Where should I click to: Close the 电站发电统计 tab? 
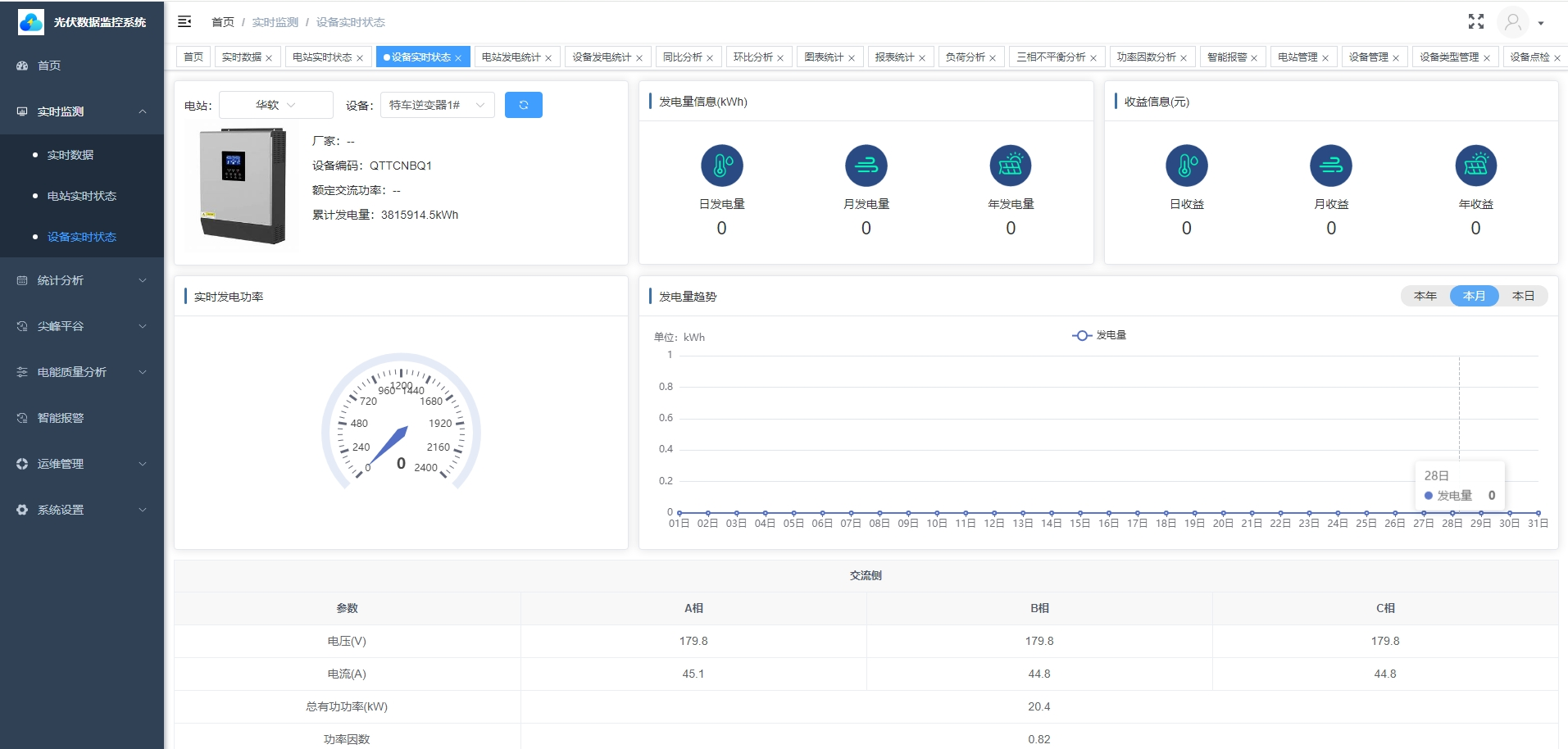[548, 58]
